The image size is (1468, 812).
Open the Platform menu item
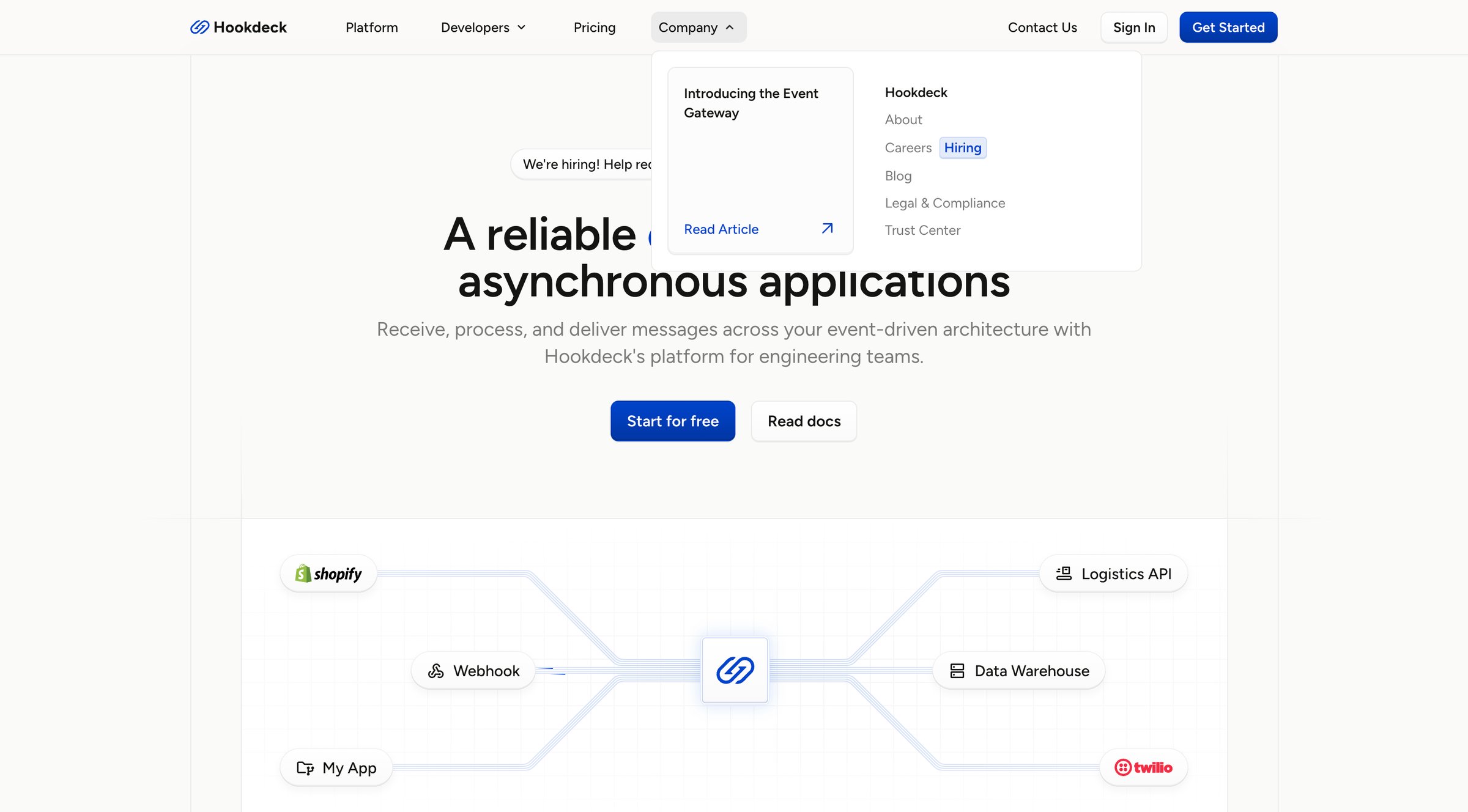371,28
